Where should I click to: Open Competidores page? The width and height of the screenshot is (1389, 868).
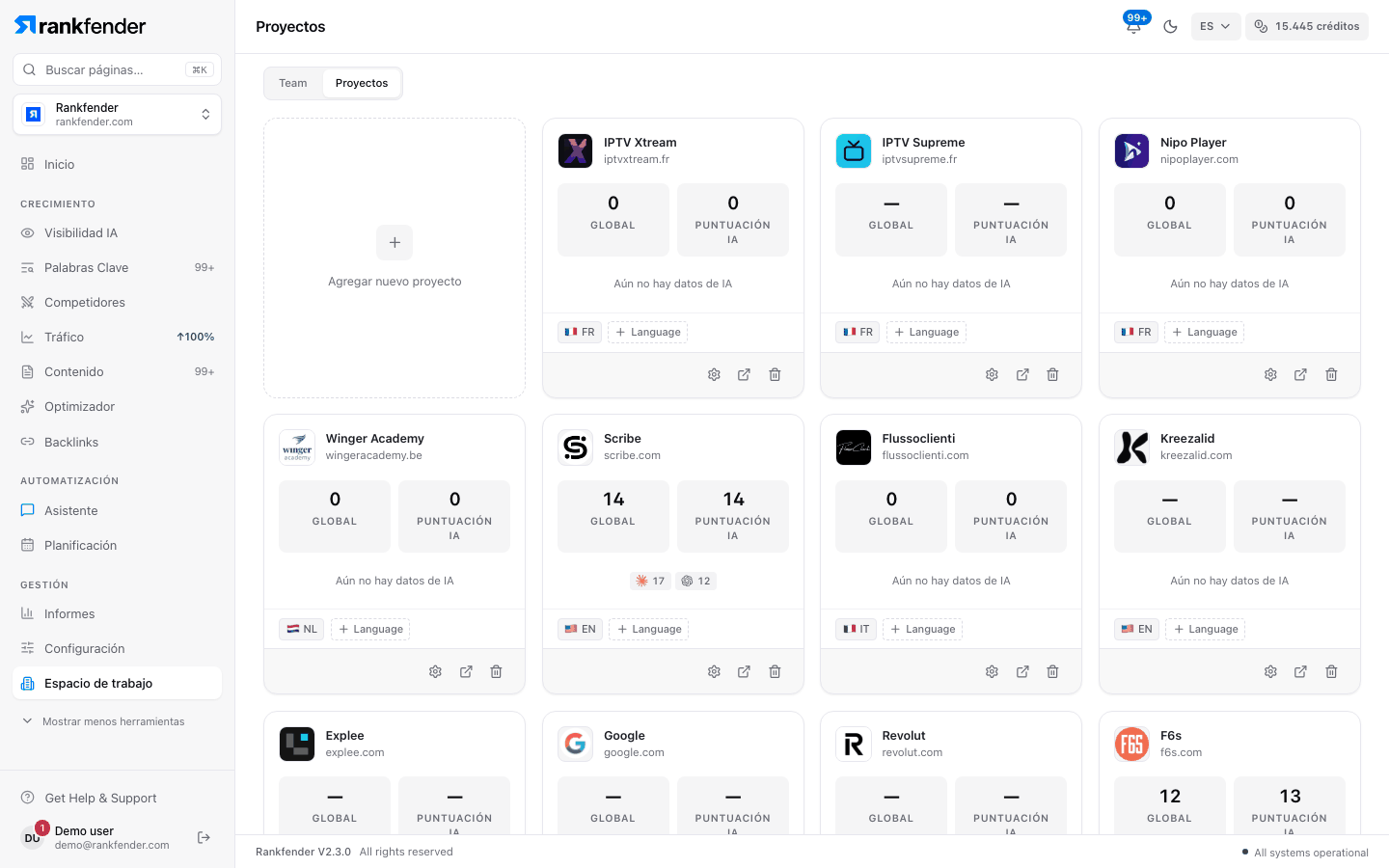pyautogui.click(x=118, y=302)
